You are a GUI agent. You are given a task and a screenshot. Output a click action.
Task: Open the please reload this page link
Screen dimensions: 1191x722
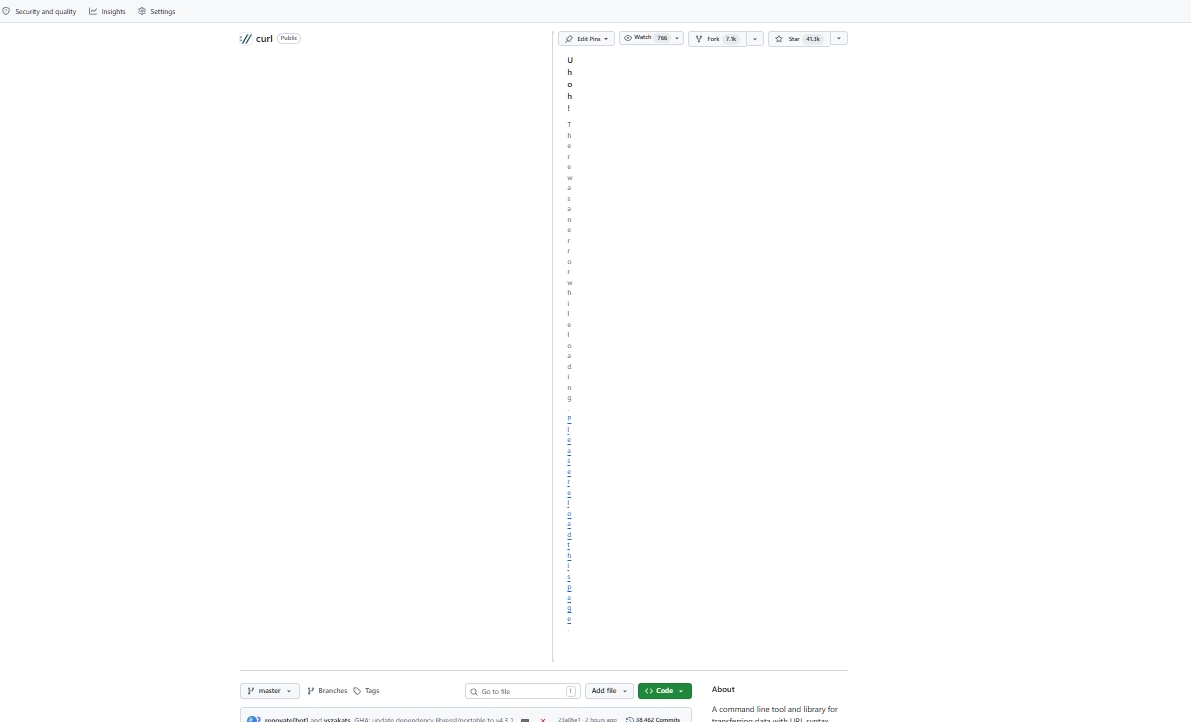[x=568, y=520]
